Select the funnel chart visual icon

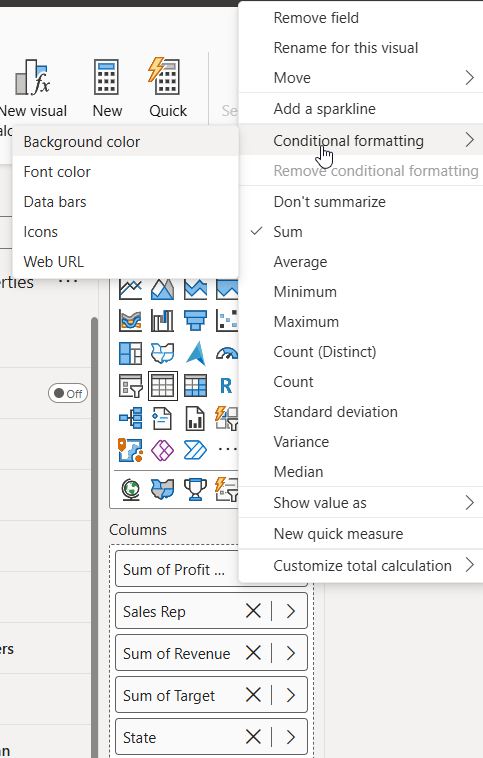[x=195, y=321]
